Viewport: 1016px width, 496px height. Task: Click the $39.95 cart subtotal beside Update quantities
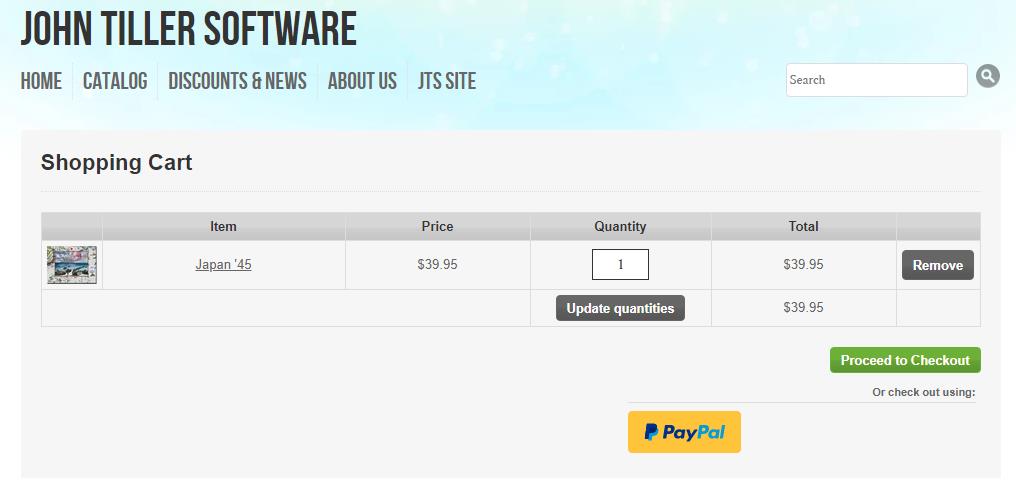click(803, 307)
